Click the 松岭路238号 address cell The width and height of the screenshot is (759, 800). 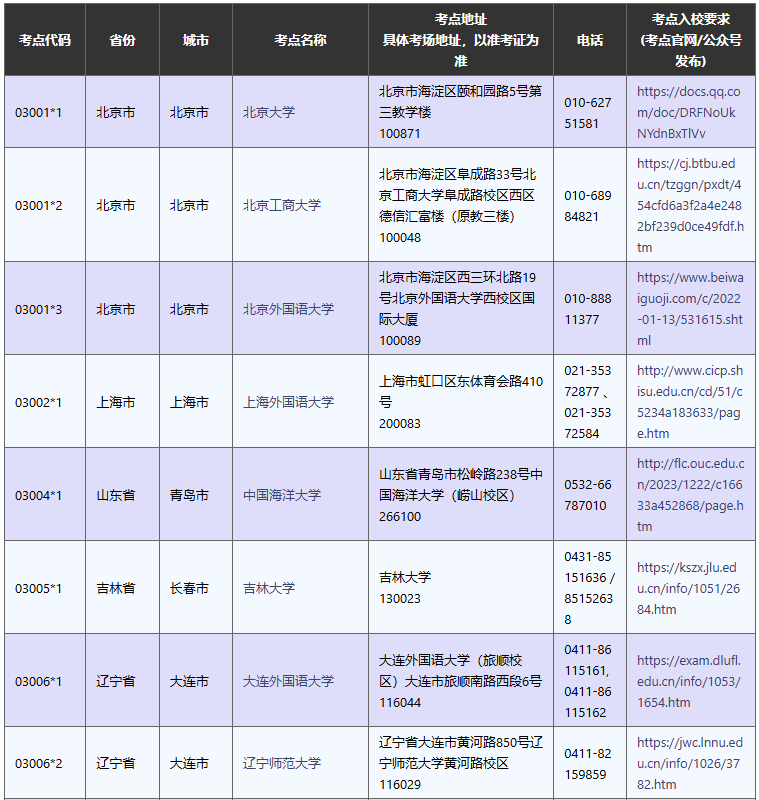click(x=461, y=494)
